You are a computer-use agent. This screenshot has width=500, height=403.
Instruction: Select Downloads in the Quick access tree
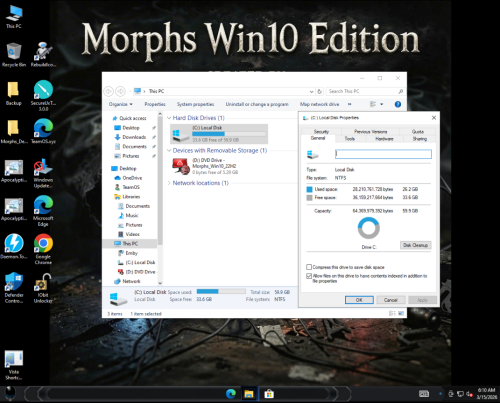pos(134,137)
